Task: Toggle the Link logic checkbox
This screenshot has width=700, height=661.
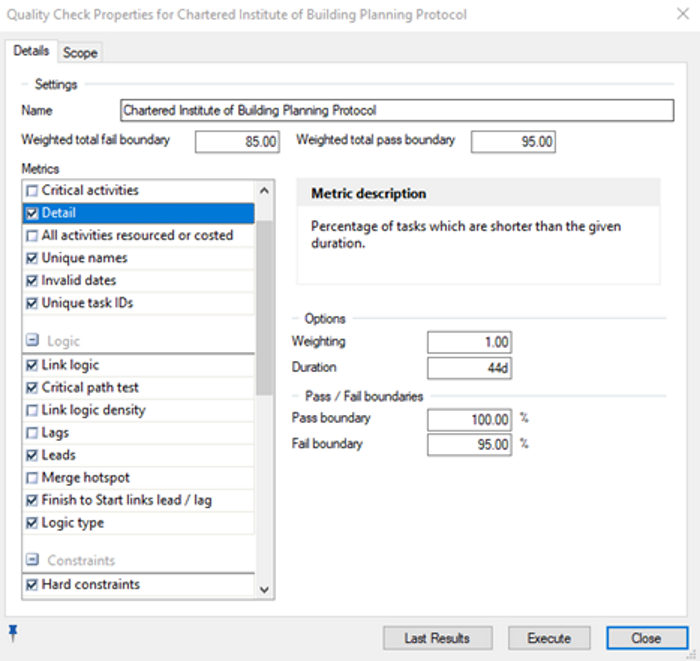Action: tap(32, 365)
